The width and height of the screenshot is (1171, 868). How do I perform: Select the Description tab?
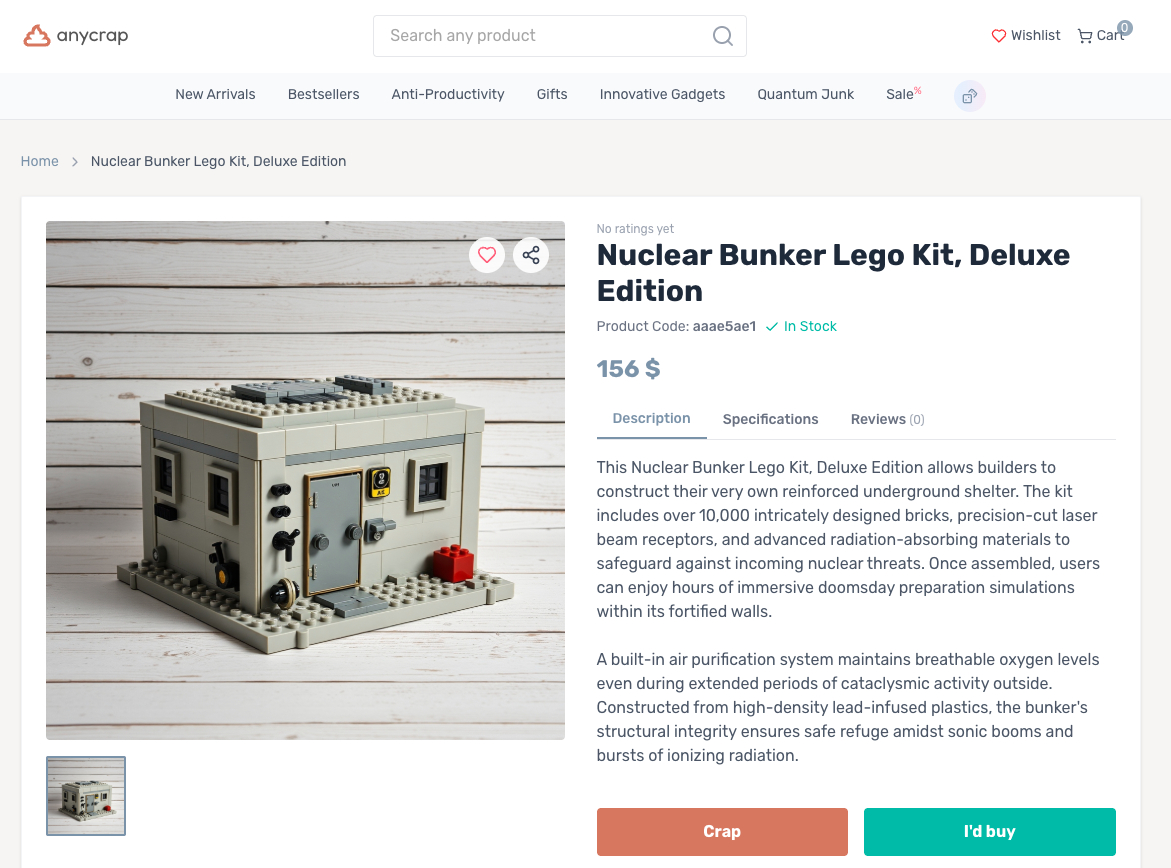tap(651, 418)
